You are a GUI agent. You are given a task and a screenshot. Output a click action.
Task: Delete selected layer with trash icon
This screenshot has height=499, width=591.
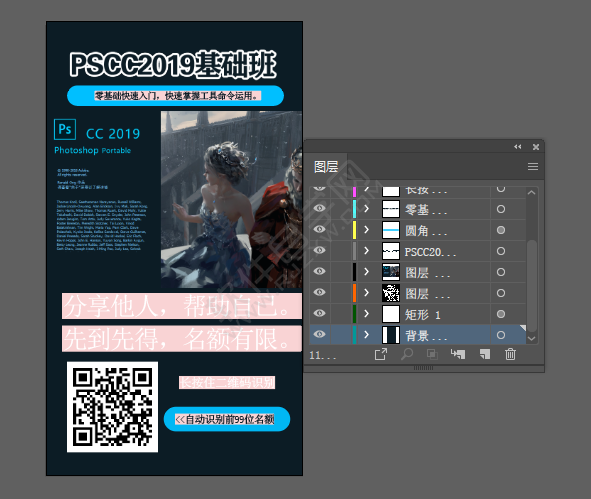coord(510,354)
